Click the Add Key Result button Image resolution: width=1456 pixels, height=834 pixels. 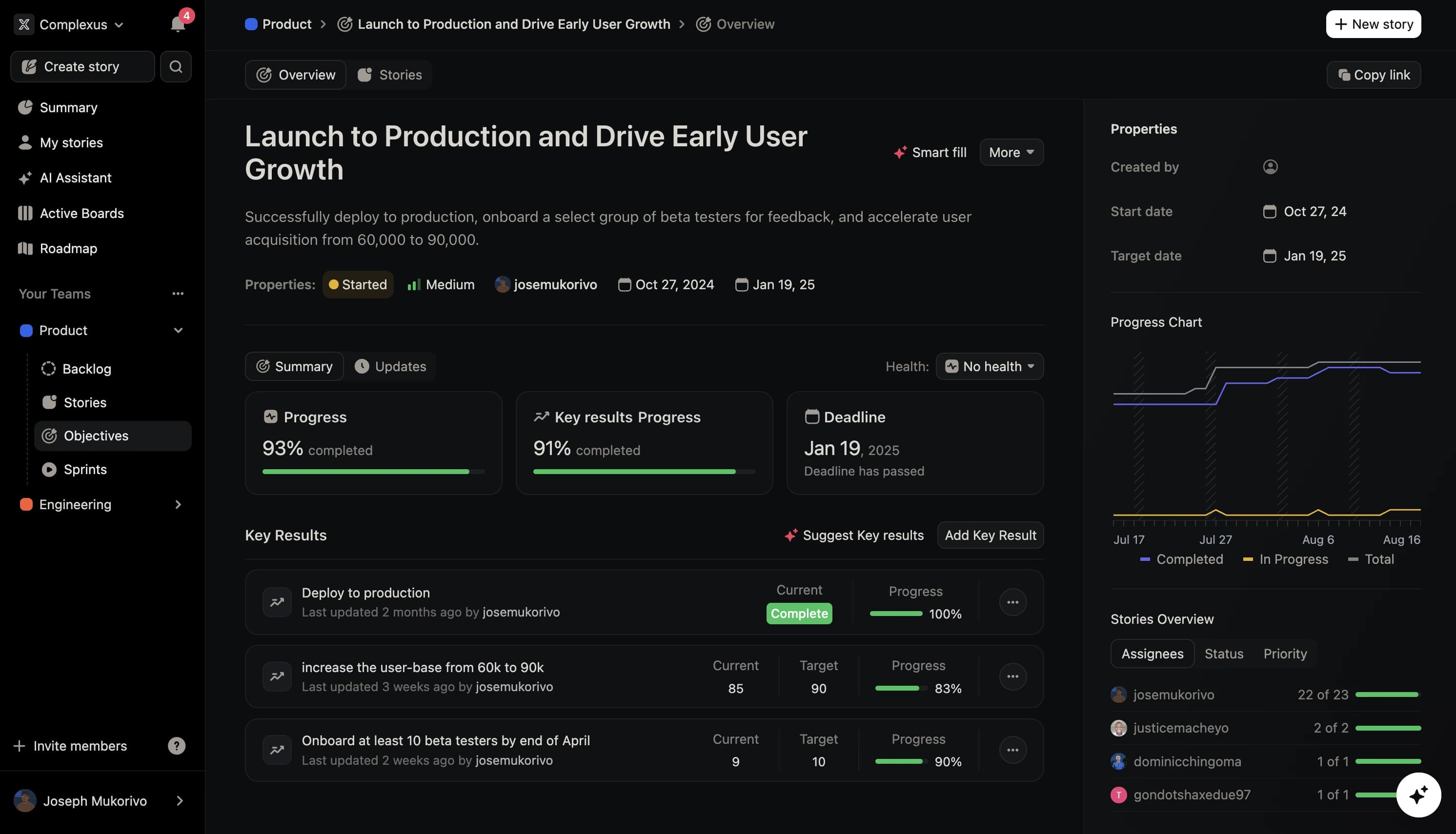[x=990, y=535]
